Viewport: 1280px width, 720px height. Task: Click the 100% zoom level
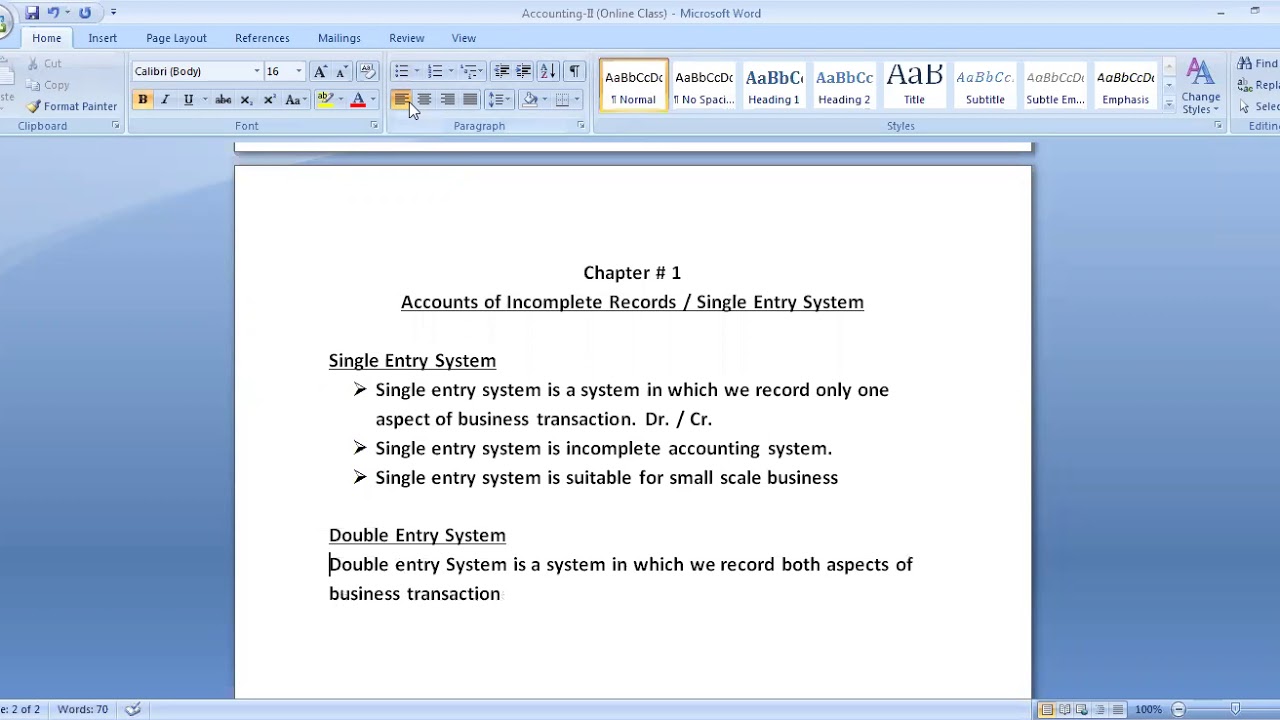(1148, 709)
